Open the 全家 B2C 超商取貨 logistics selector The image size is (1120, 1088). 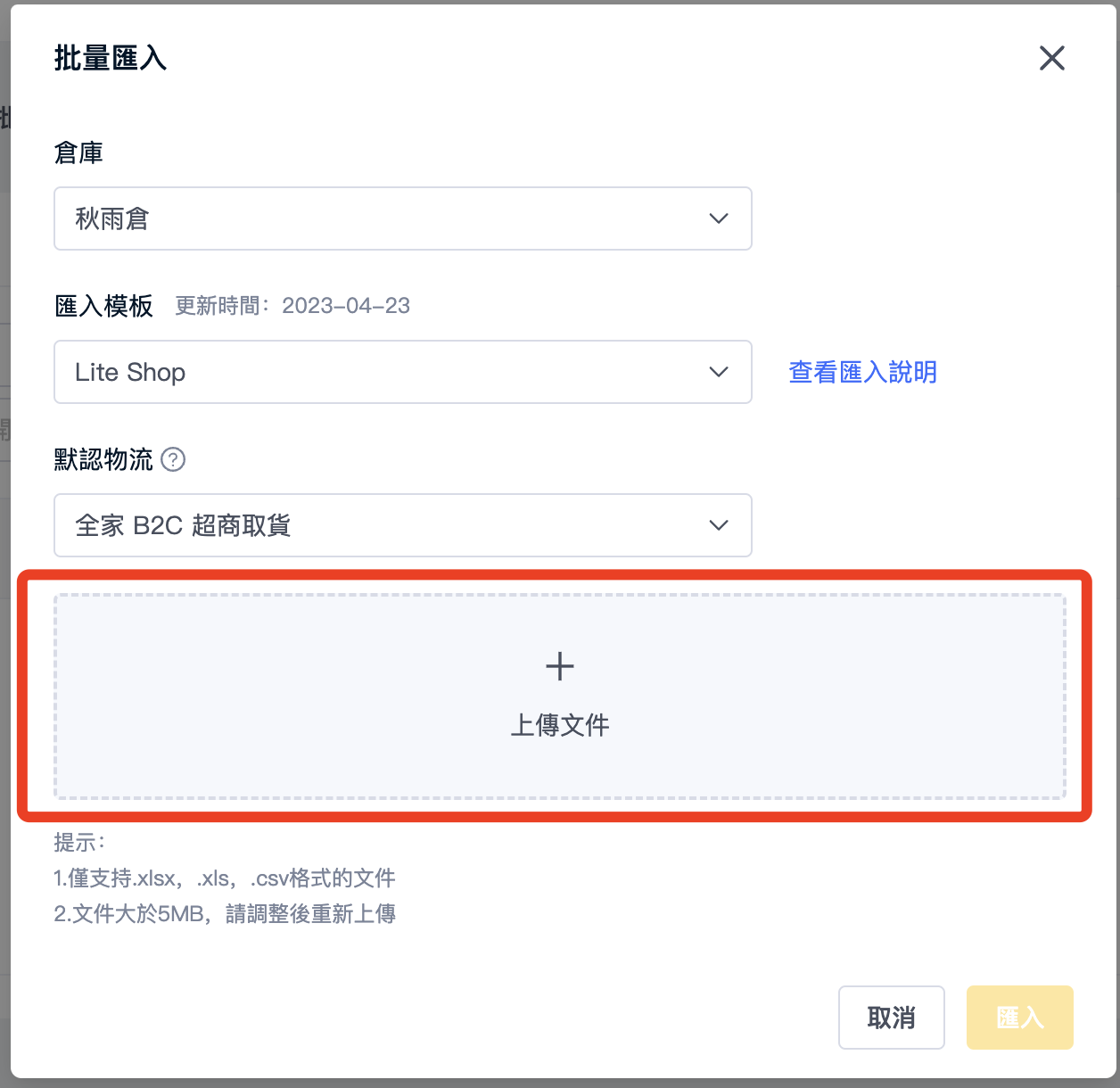click(403, 525)
